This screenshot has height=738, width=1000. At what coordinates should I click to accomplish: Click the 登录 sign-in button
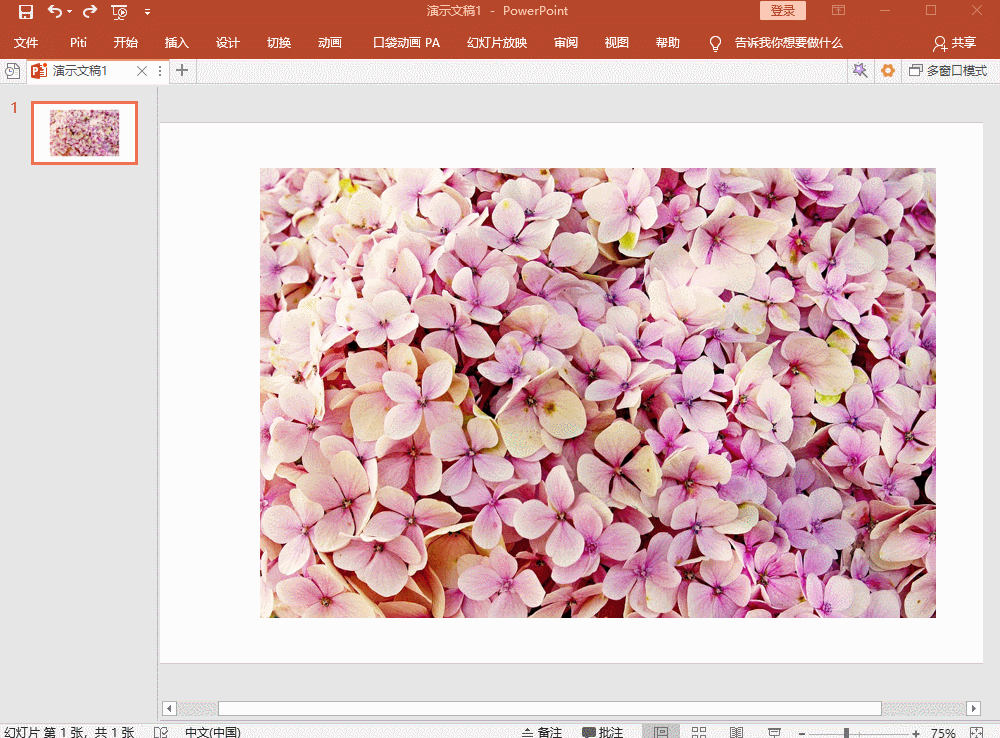783,11
